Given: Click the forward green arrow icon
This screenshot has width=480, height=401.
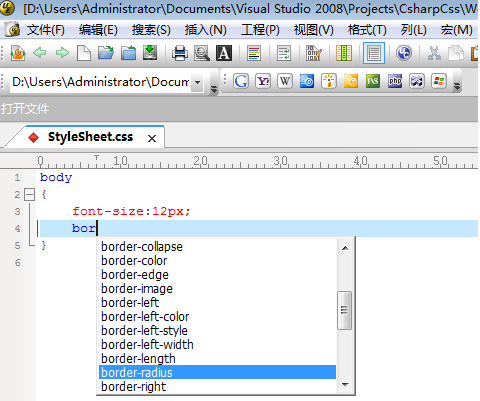Looking at the screenshot, I should coord(62,53).
